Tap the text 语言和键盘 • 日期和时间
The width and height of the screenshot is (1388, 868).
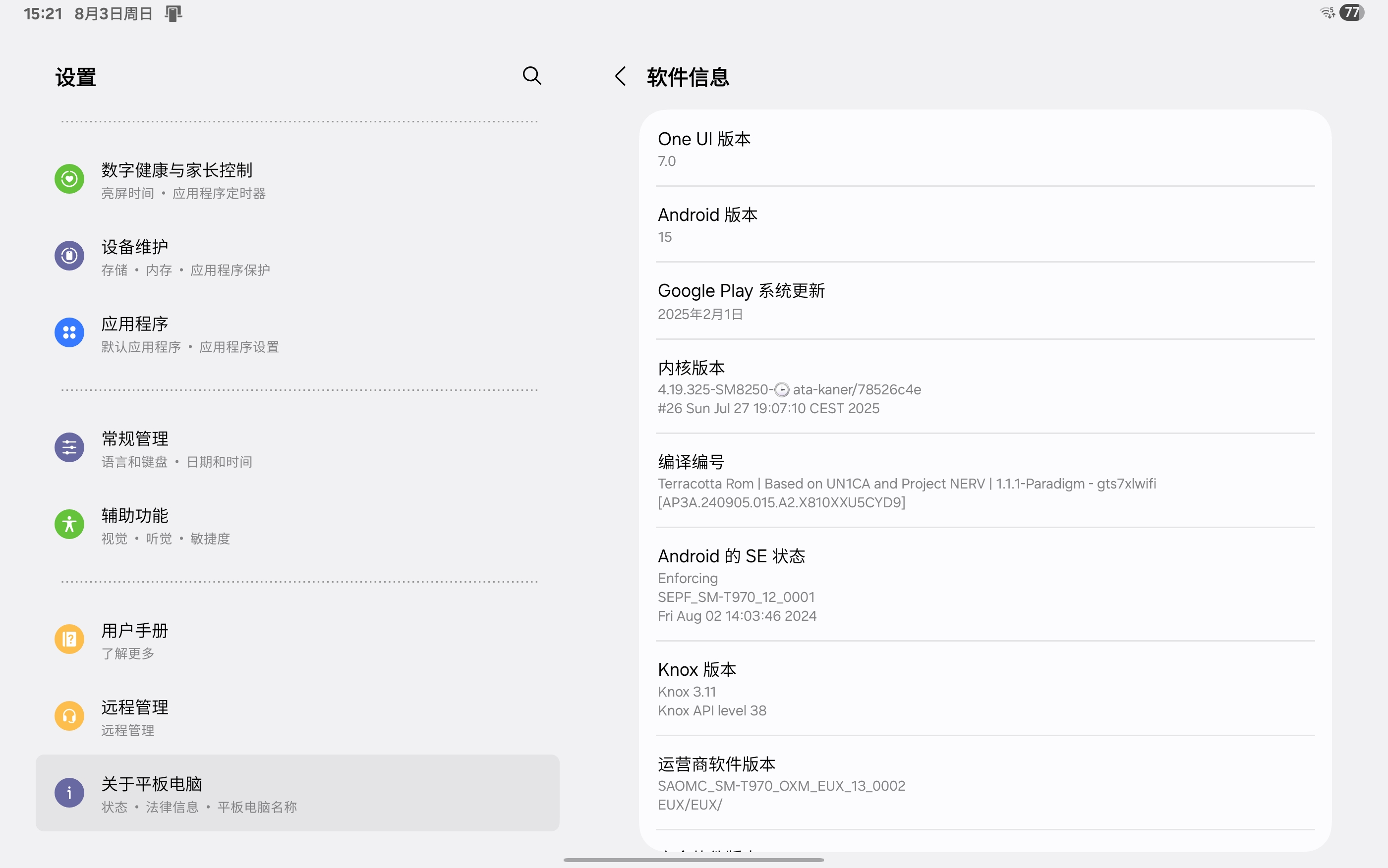pos(177,462)
